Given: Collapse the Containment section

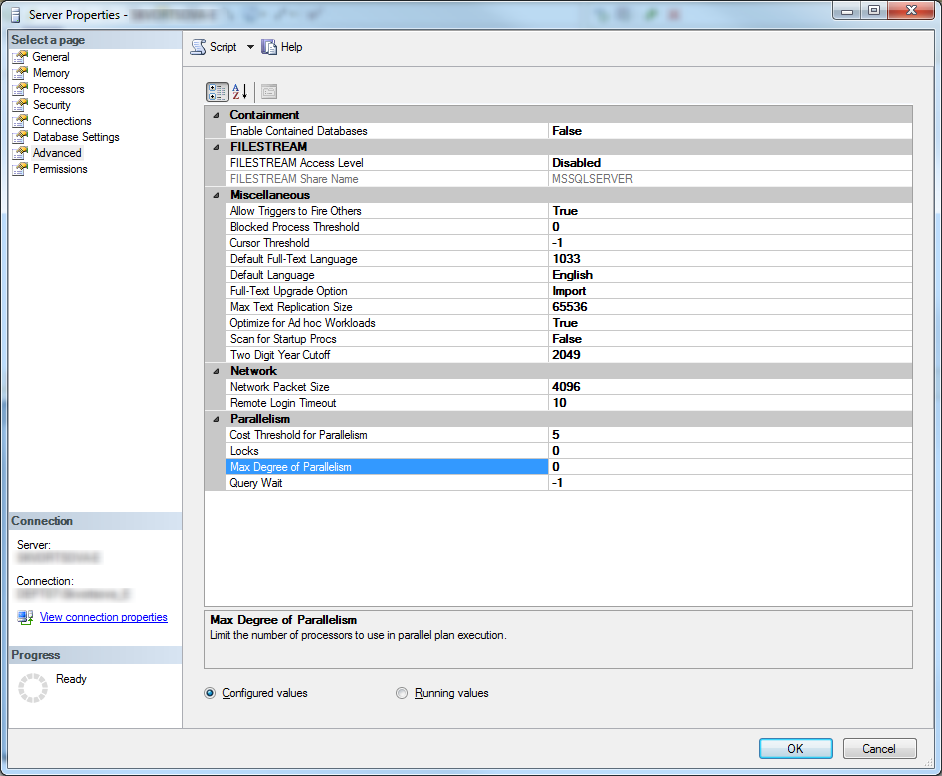Looking at the screenshot, I should [x=217, y=115].
